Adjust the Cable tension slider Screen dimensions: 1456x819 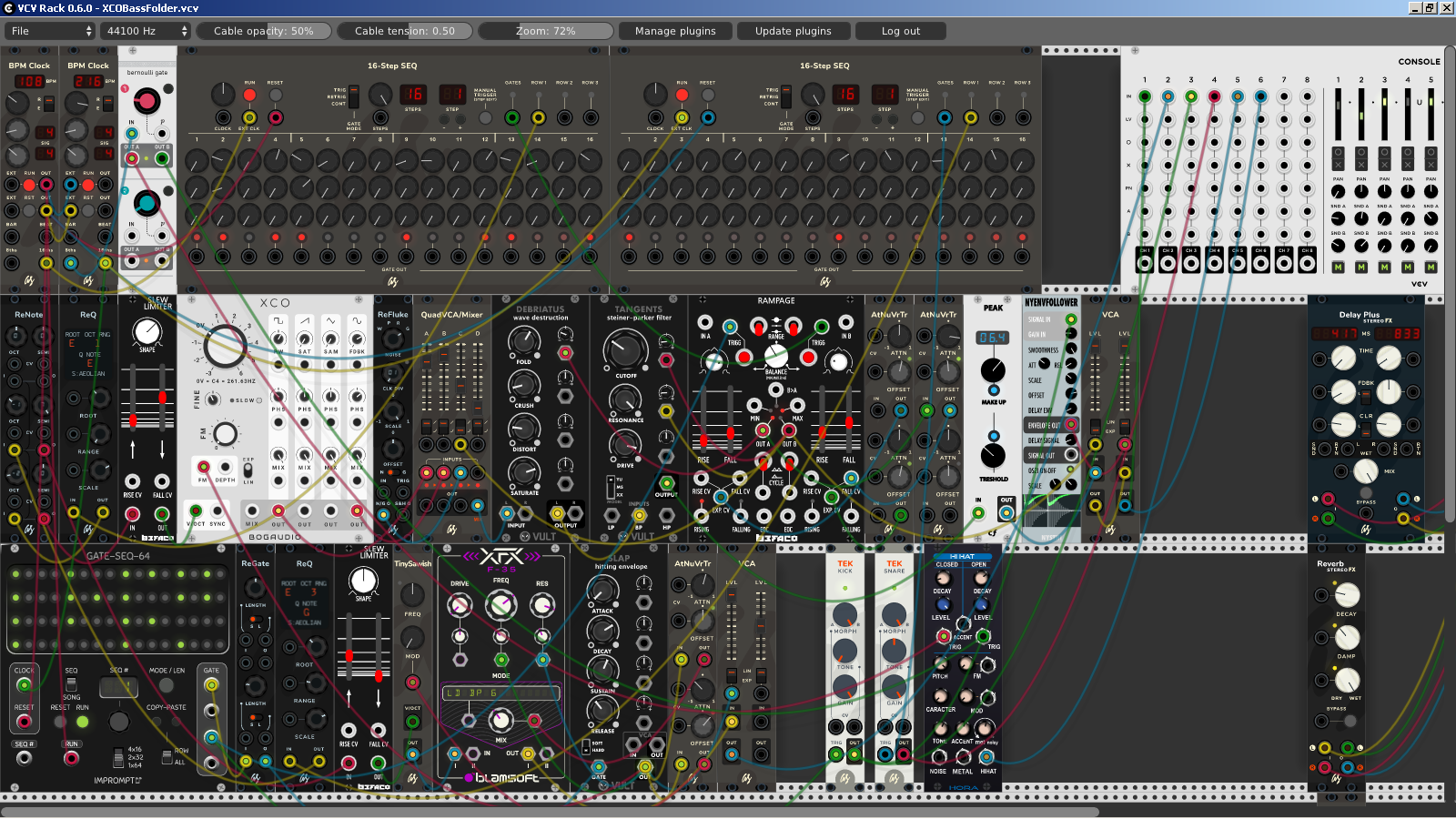pyautogui.click(x=405, y=31)
